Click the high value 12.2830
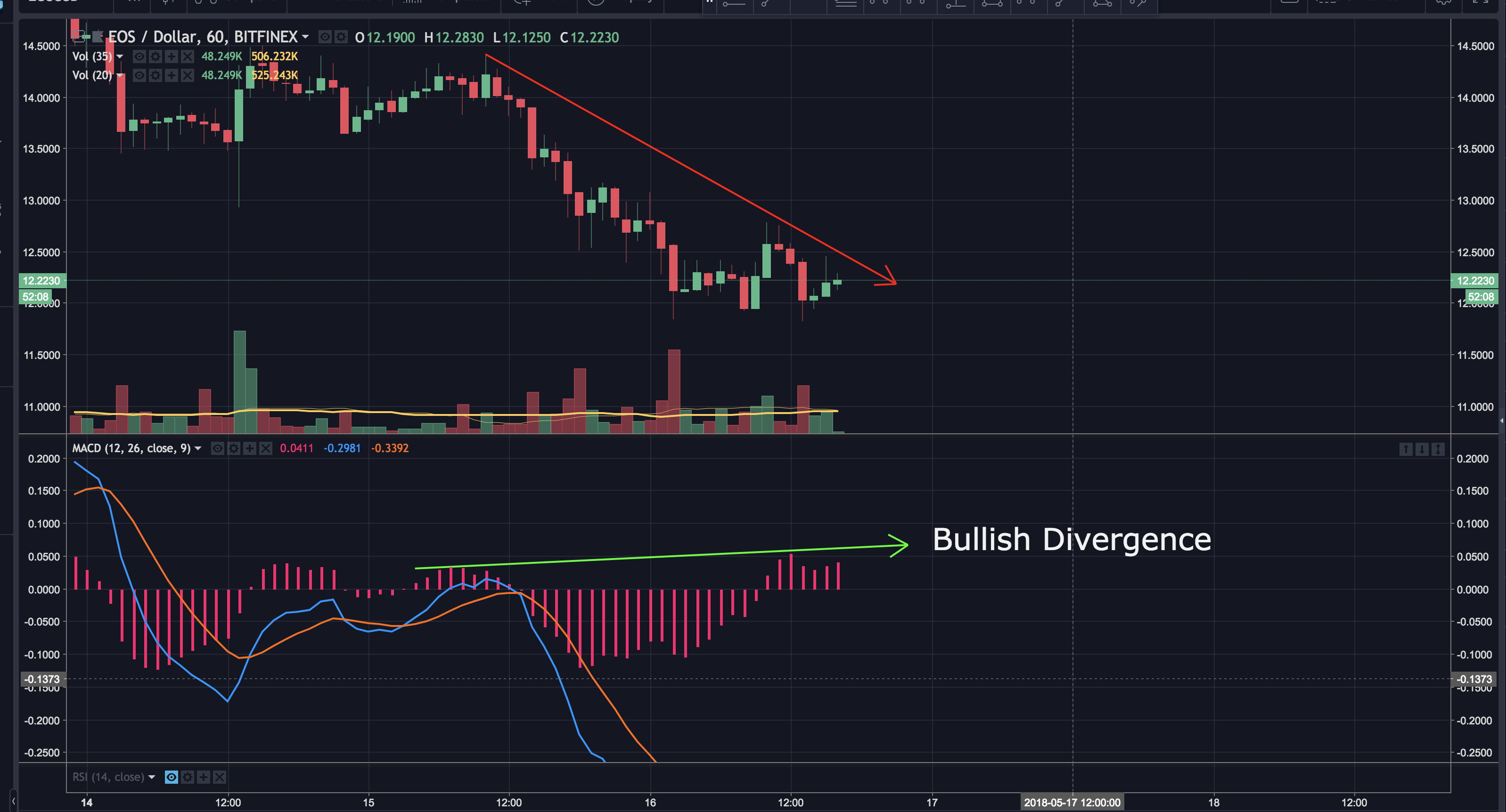 (459, 37)
